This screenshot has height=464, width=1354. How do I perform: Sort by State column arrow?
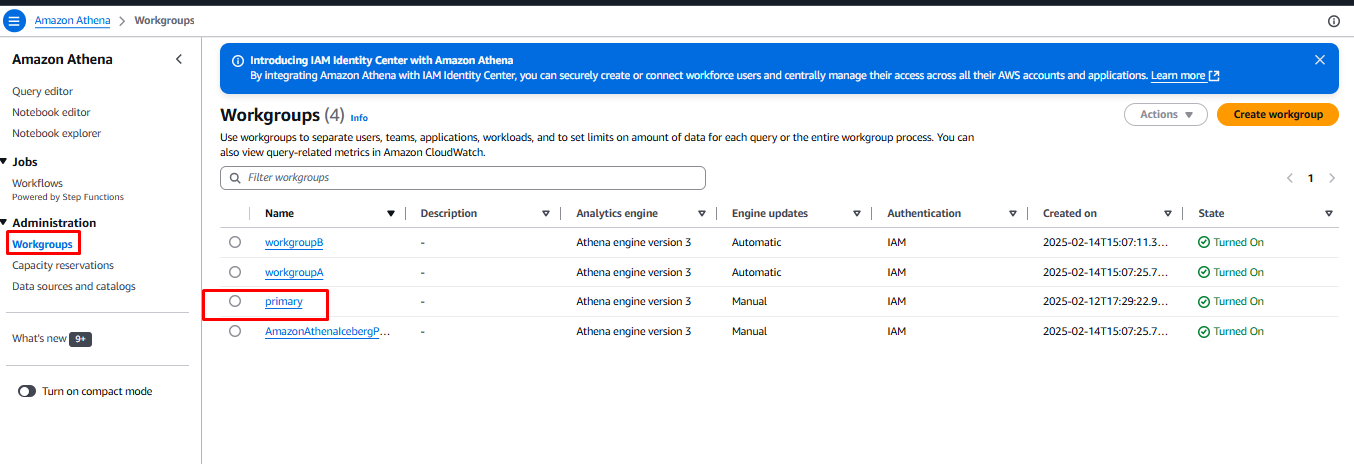pyautogui.click(x=1328, y=213)
